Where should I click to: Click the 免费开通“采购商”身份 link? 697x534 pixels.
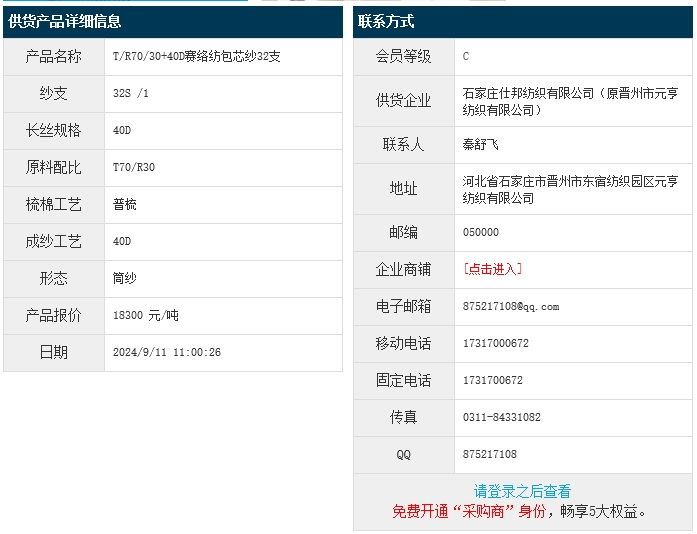click(469, 511)
